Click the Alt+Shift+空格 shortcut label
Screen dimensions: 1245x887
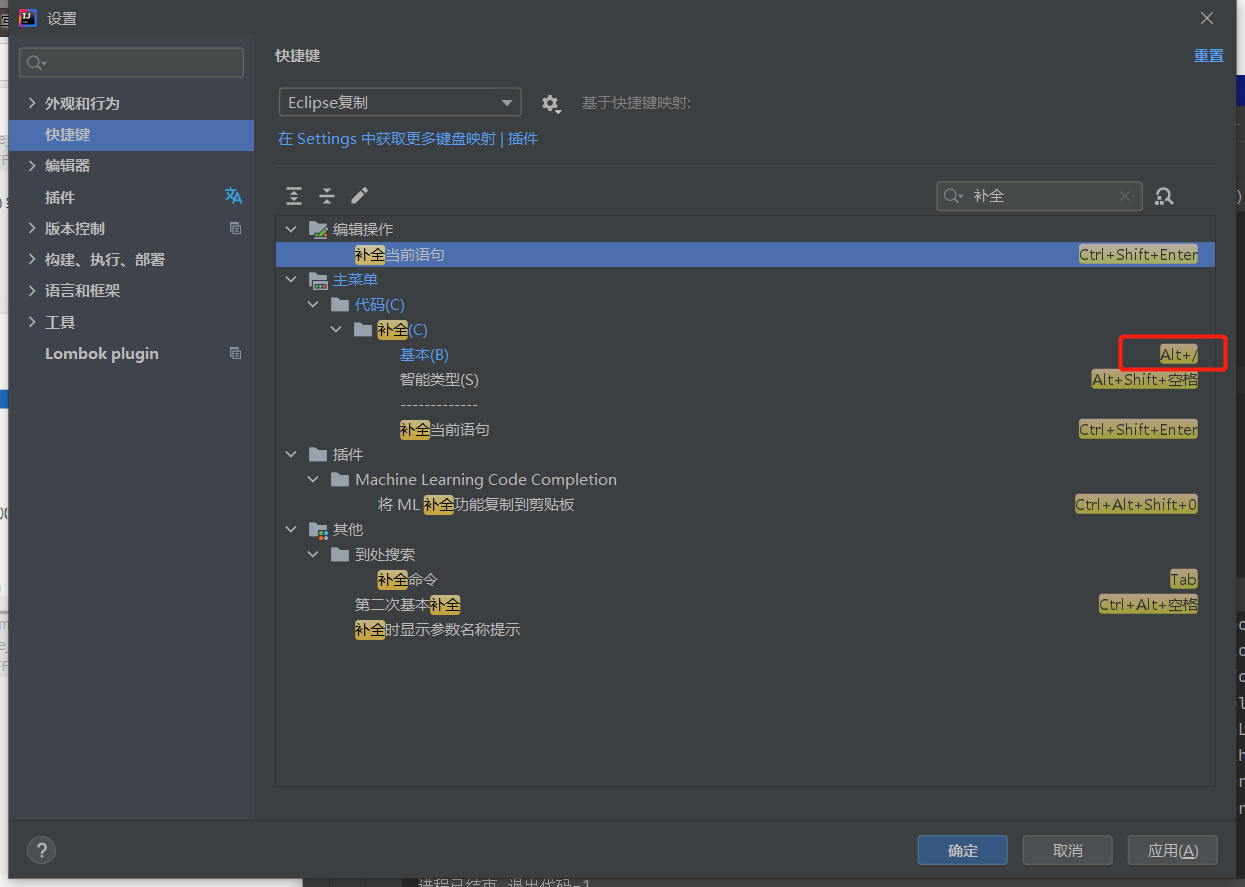pyautogui.click(x=1145, y=379)
